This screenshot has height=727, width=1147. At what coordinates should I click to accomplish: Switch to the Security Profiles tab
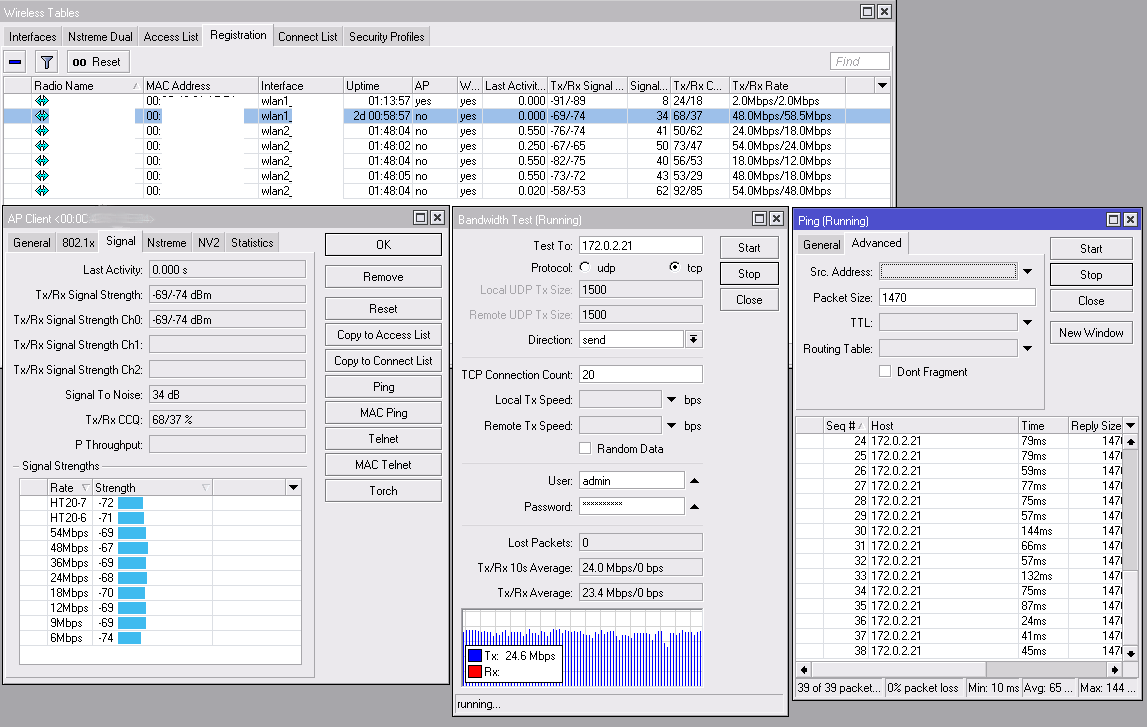point(386,37)
